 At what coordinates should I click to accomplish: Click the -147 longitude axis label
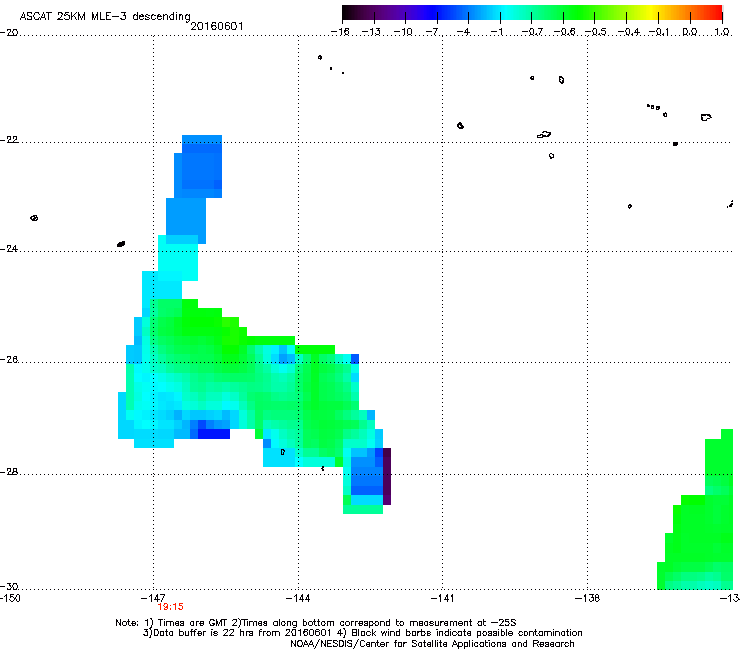click(153, 598)
